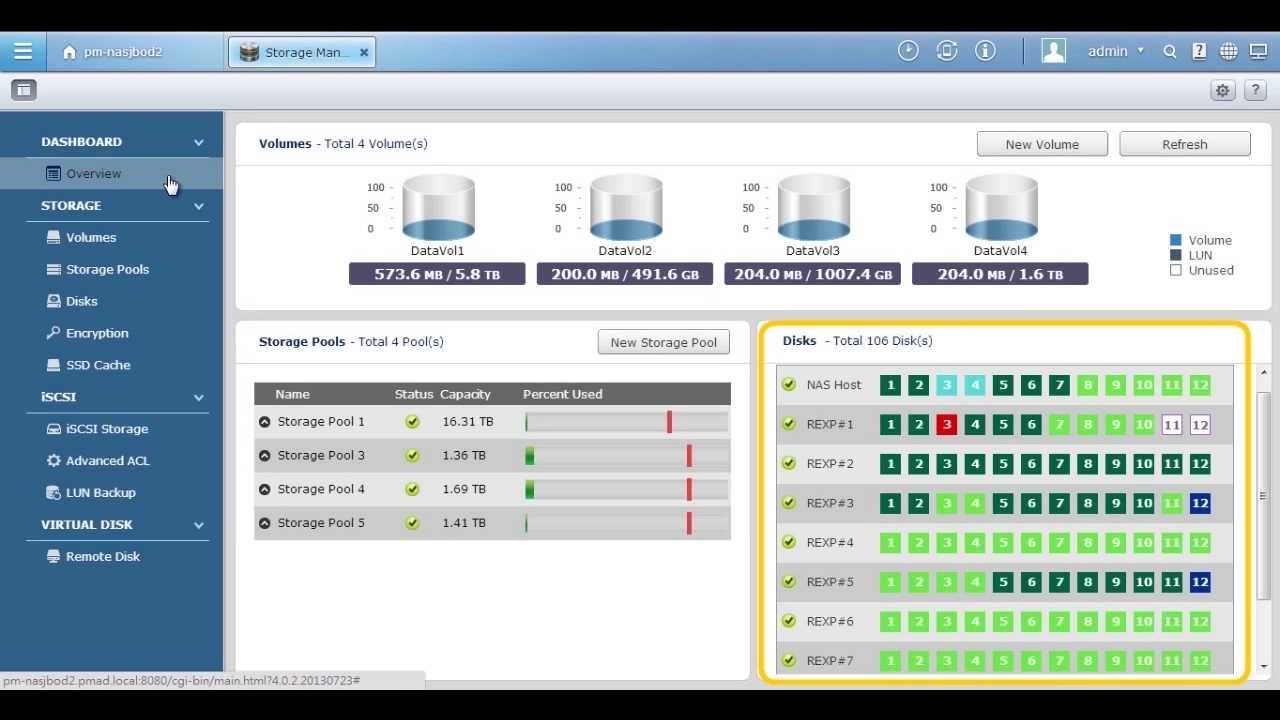The width and height of the screenshot is (1280, 720).
Task: Click DataVol4 capacity label 204.0 MB / 1.6 TB
Action: [1000, 274]
